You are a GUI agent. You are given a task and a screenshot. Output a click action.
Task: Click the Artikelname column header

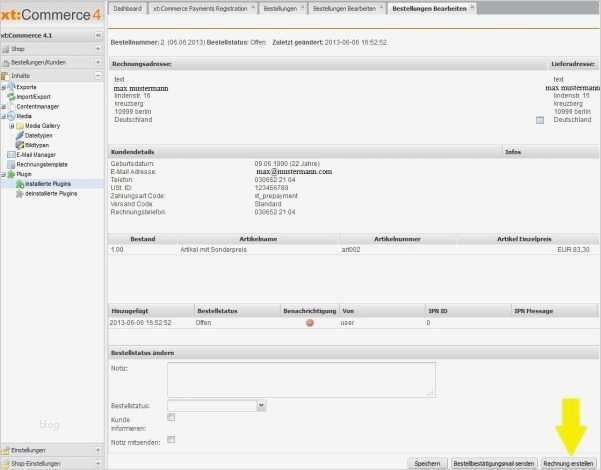tap(258, 239)
